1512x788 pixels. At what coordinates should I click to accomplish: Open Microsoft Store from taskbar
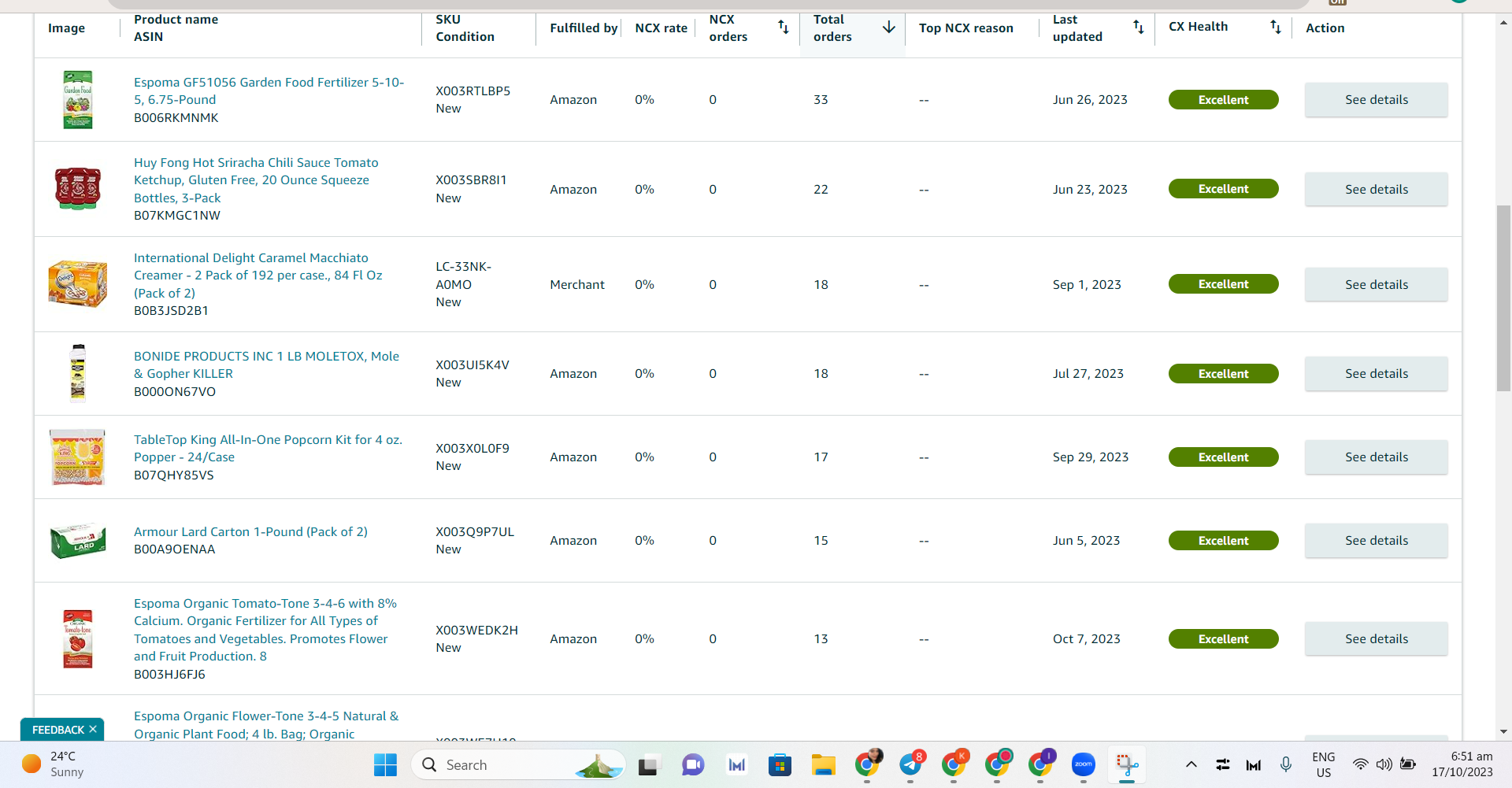click(780, 764)
